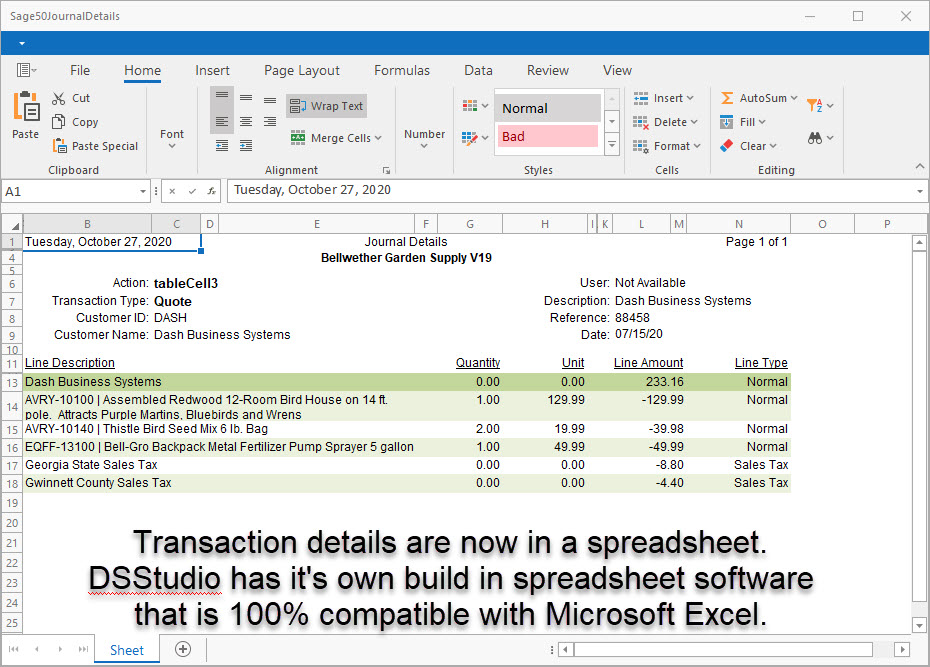This screenshot has height=667, width=930.
Task: Select the column E header
Action: tap(317, 224)
